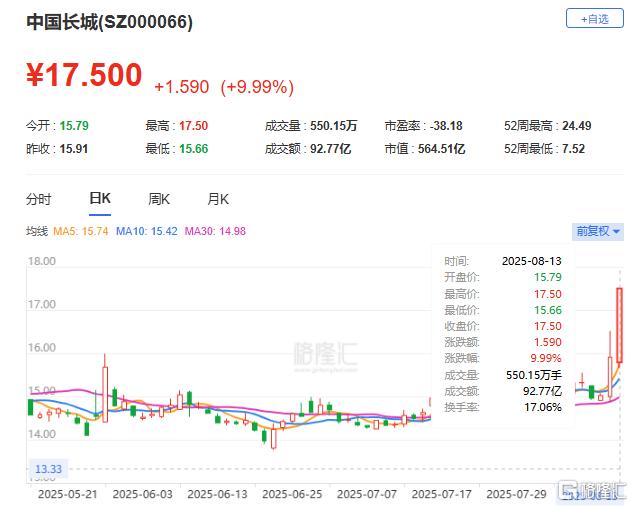Switch to 分时 chart tab
Viewport: 633px width, 507px height.
click(38, 199)
